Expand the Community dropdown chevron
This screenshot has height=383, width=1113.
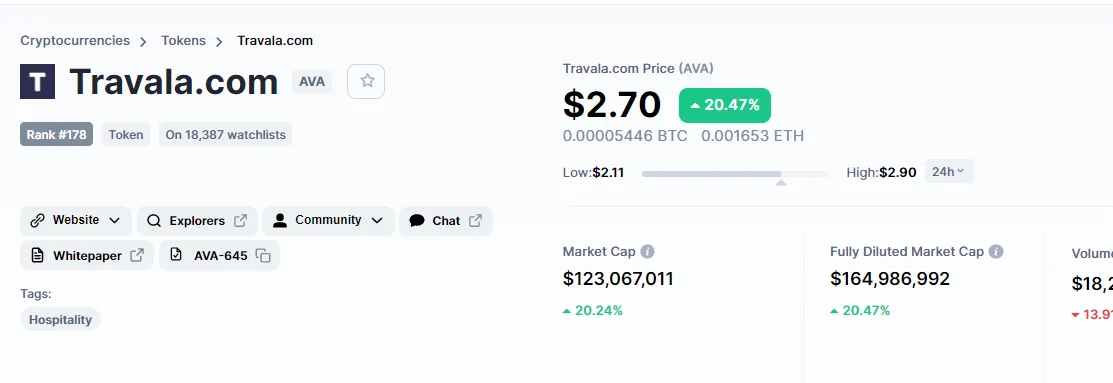pos(377,221)
